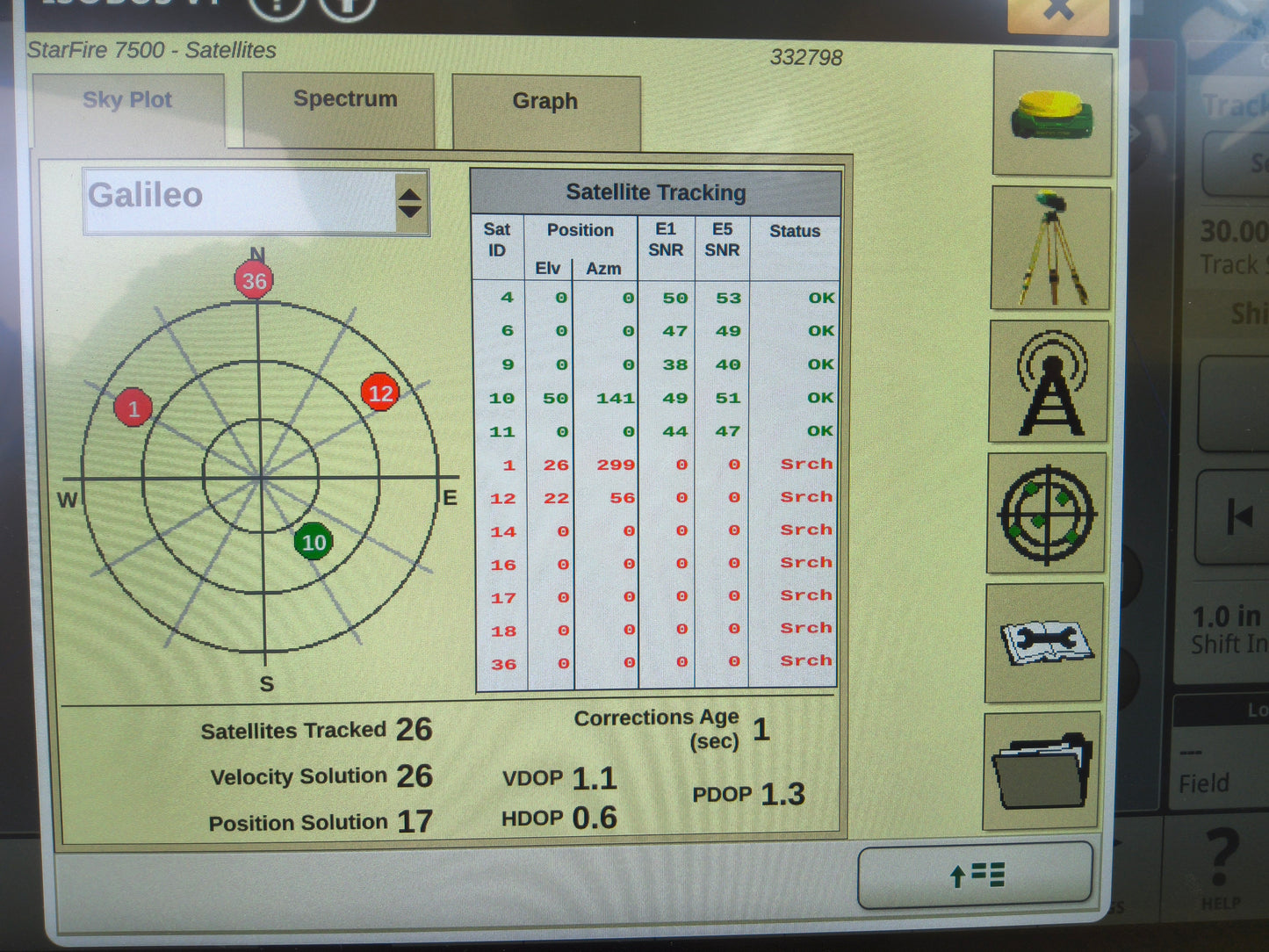The height and width of the screenshot is (952, 1269).
Task: Click the Velocity Solution value
Action: pos(415,775)
